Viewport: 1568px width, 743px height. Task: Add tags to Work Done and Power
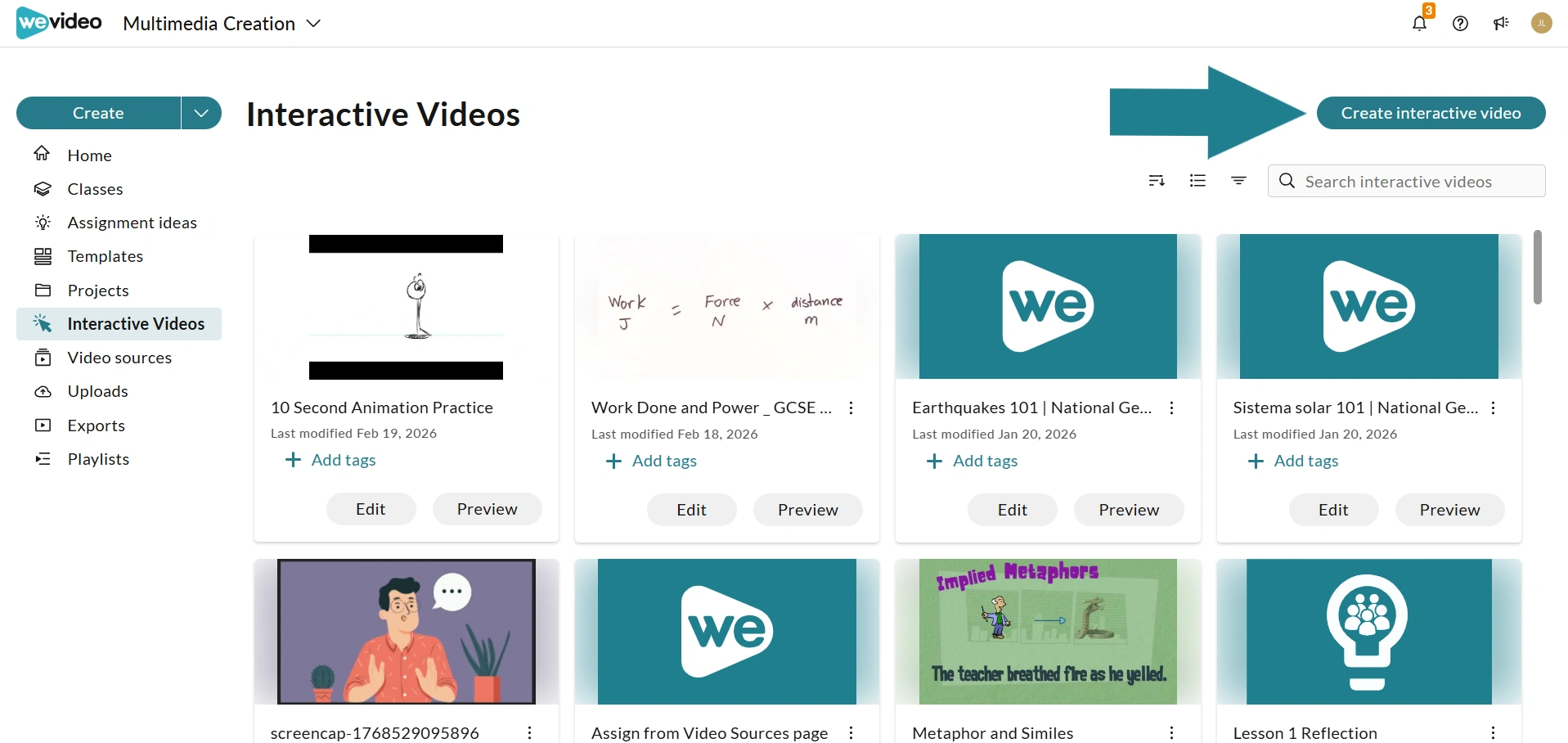pos(651,461)
